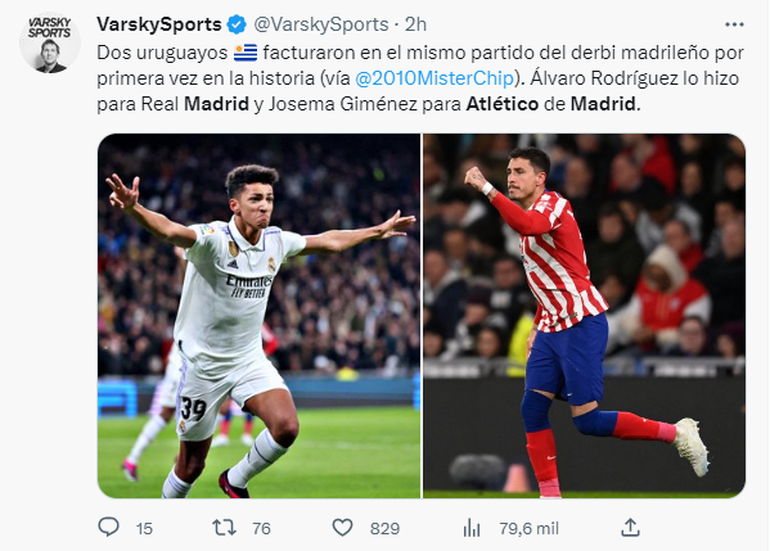View the Real Madrid player photo
Viewport: 770px width, 551px height.
click(x=259, y=316)
